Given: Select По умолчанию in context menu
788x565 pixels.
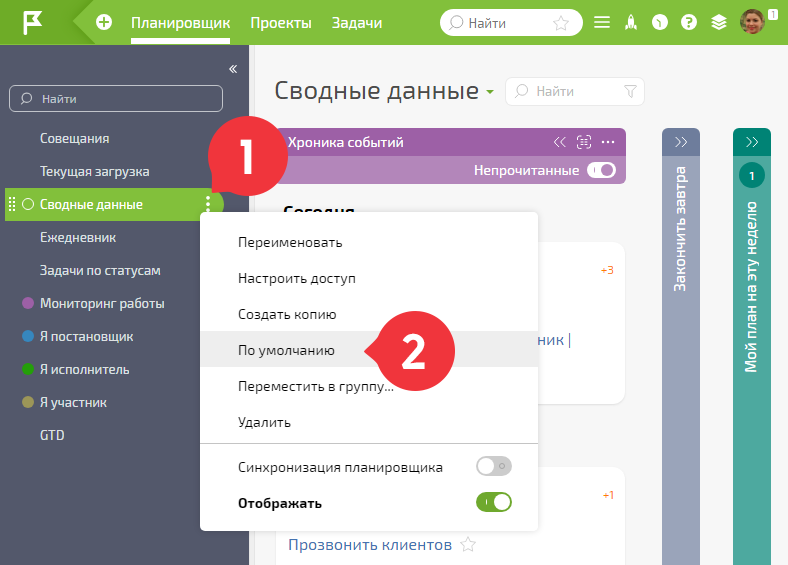Looking at the screenshot, I should [286, 350].
